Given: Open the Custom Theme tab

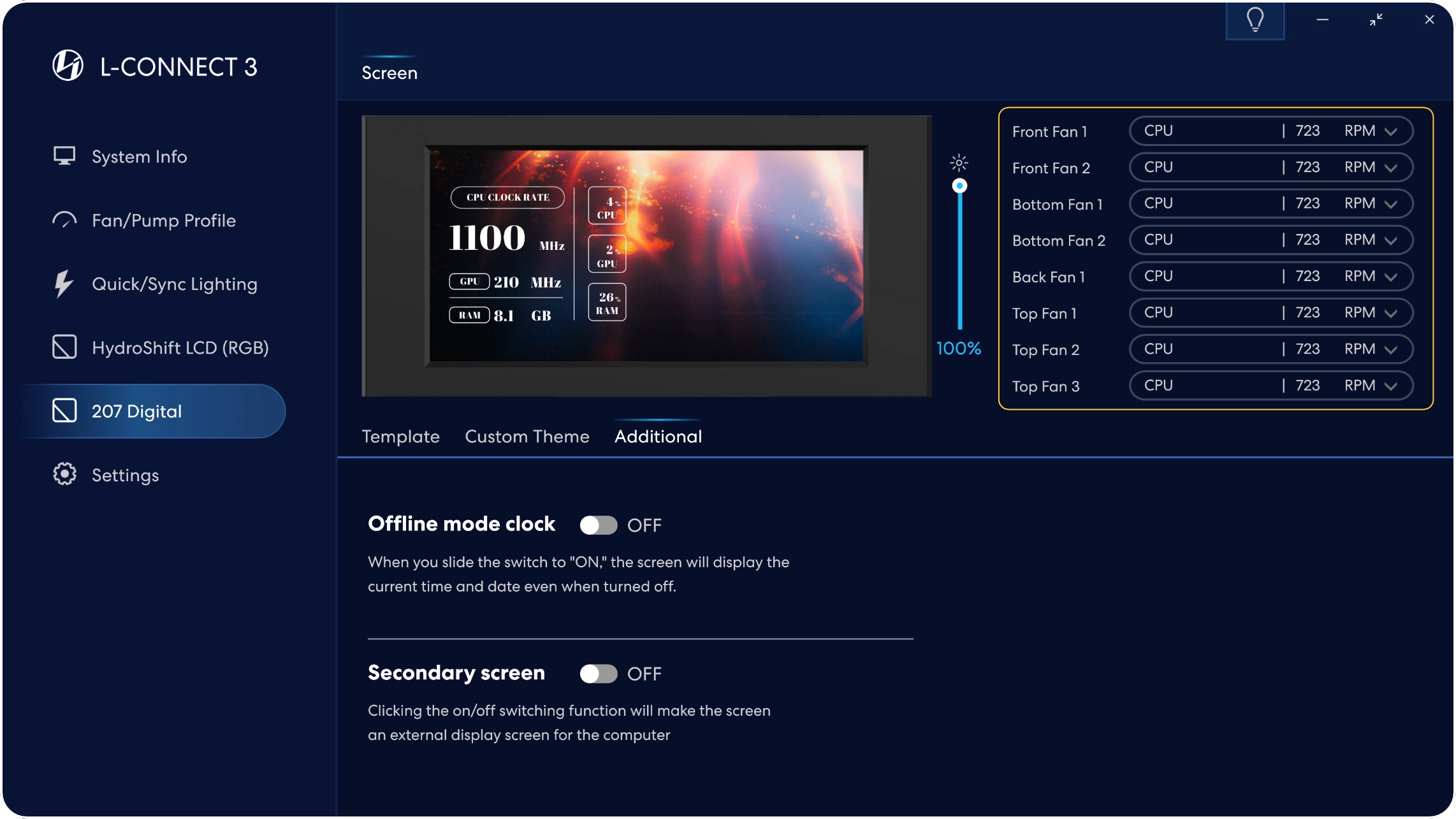Looking at the screenshot, I should coord(527,437).
